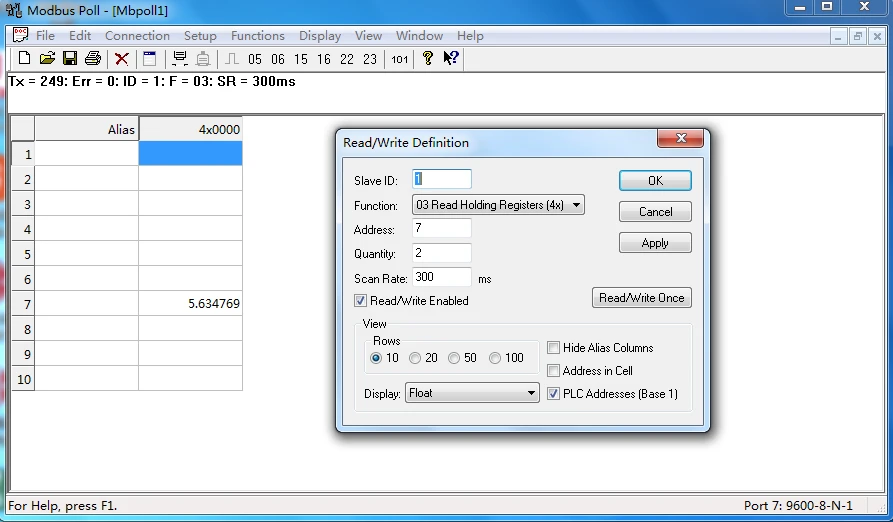This screenshot has height=522, width=893.
Task: Click function 06 toolbar button
Action: [x=278, y=59]
